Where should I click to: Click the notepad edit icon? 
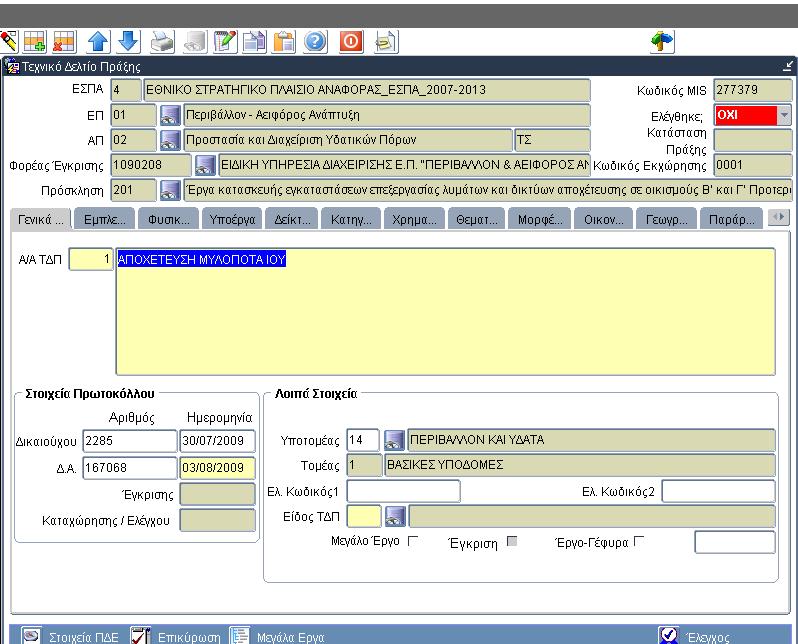(x=225, y=41)
